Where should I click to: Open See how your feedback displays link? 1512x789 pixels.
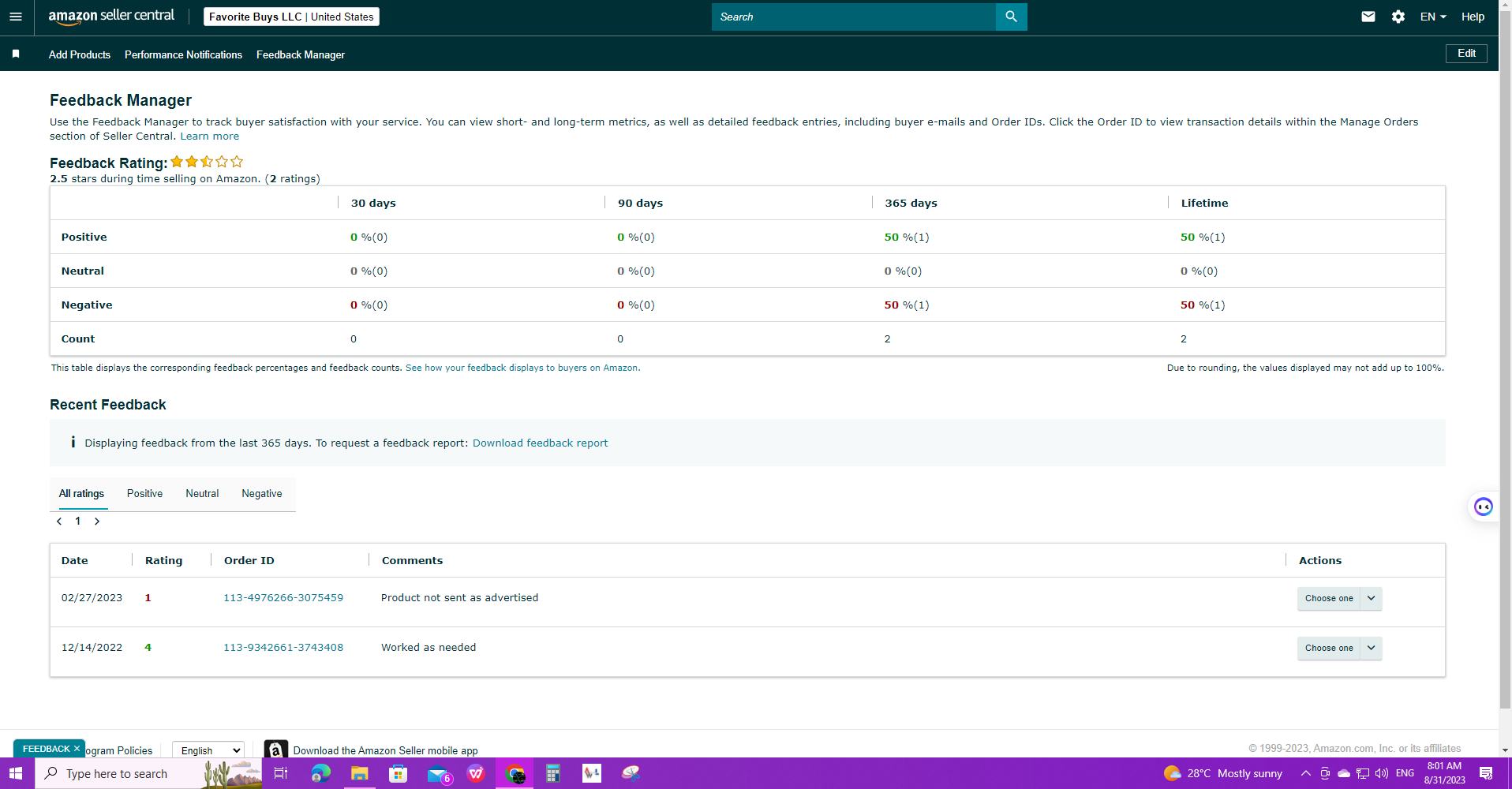pyautogui.click(x=522, y=368)
